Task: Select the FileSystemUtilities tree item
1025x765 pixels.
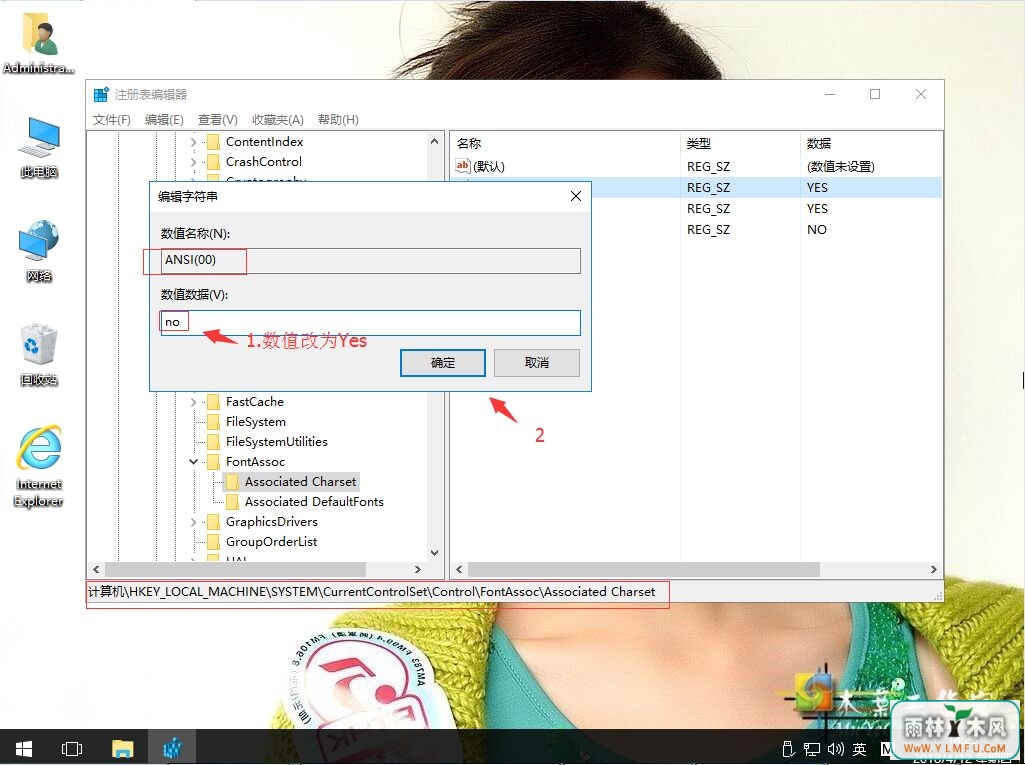Action: pos(277,441)
